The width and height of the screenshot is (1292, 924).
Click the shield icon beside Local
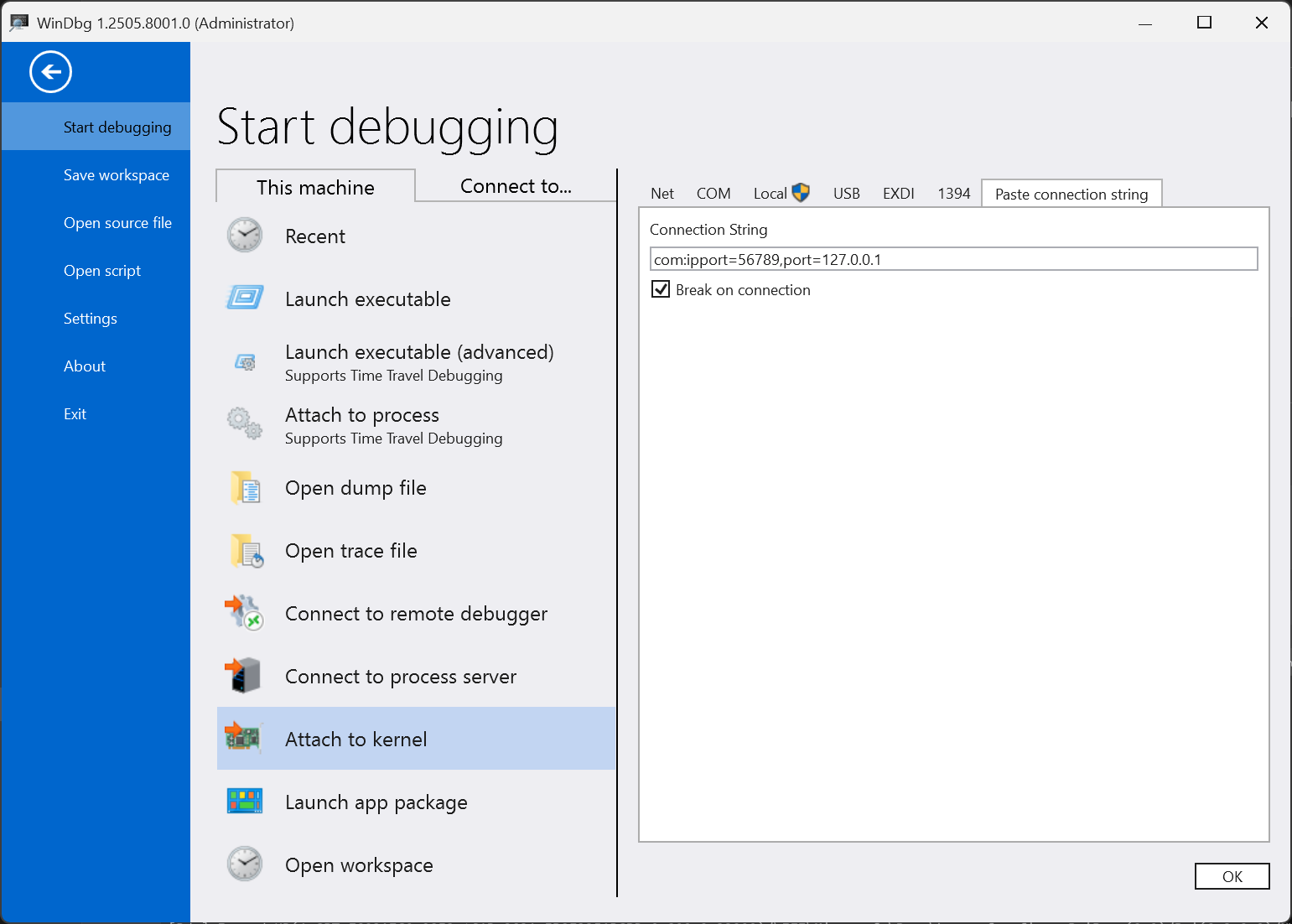pos(801,193)
